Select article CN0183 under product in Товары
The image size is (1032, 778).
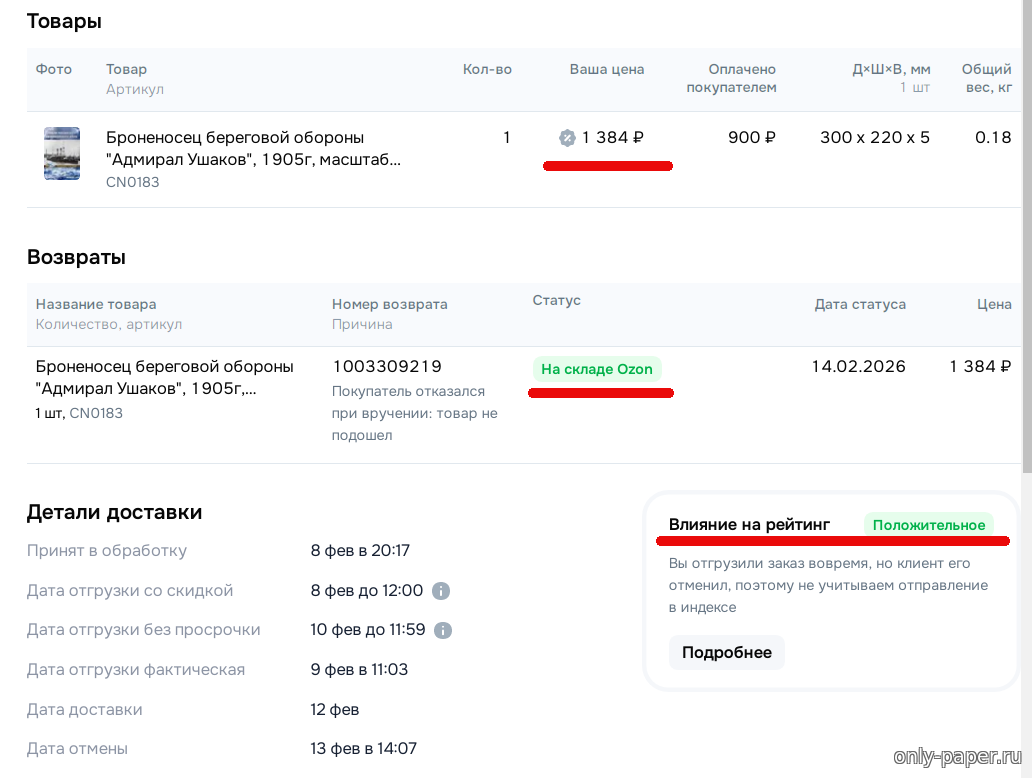point(133,183)
